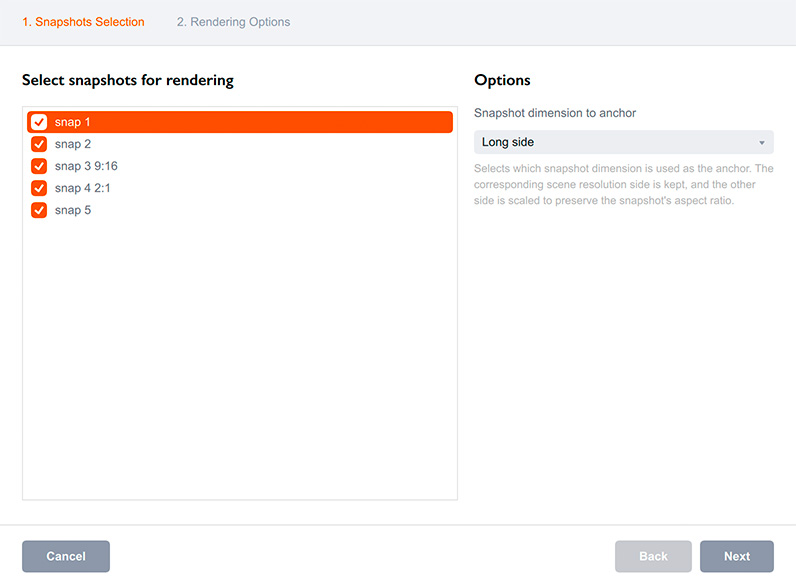Select the snap 3 9:16 list entry

86,166
